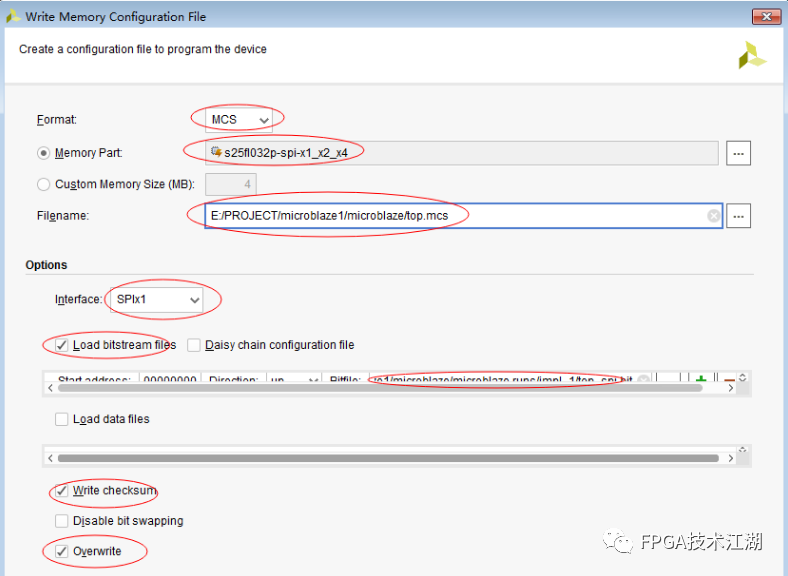Click the memory part field s25fl032p-spi-x1_x2_x4
The width and height of the screenshot is (788, 576).
pyautogui.click(x=461, y=153)
